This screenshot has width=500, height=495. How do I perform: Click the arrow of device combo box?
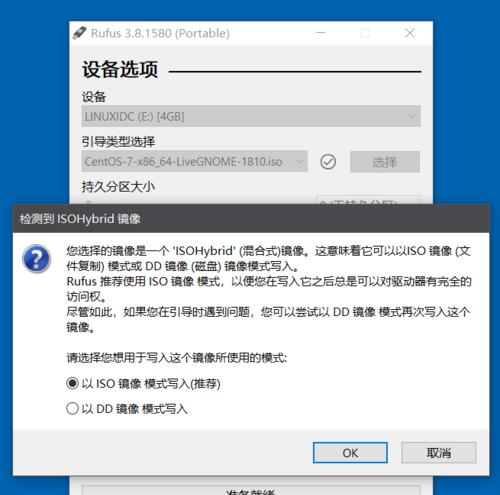click(413, 116)
